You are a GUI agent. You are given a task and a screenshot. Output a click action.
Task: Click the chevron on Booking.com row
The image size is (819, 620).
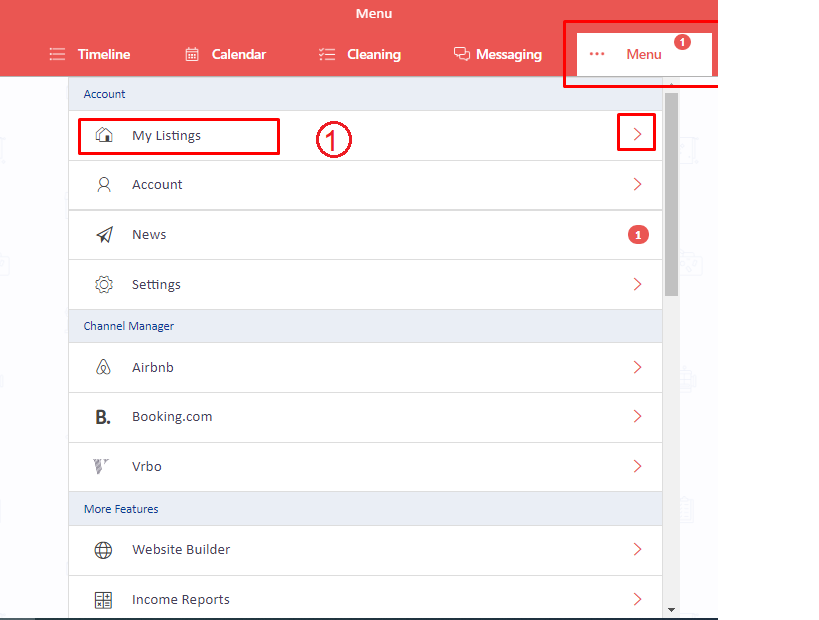point(637,416)
